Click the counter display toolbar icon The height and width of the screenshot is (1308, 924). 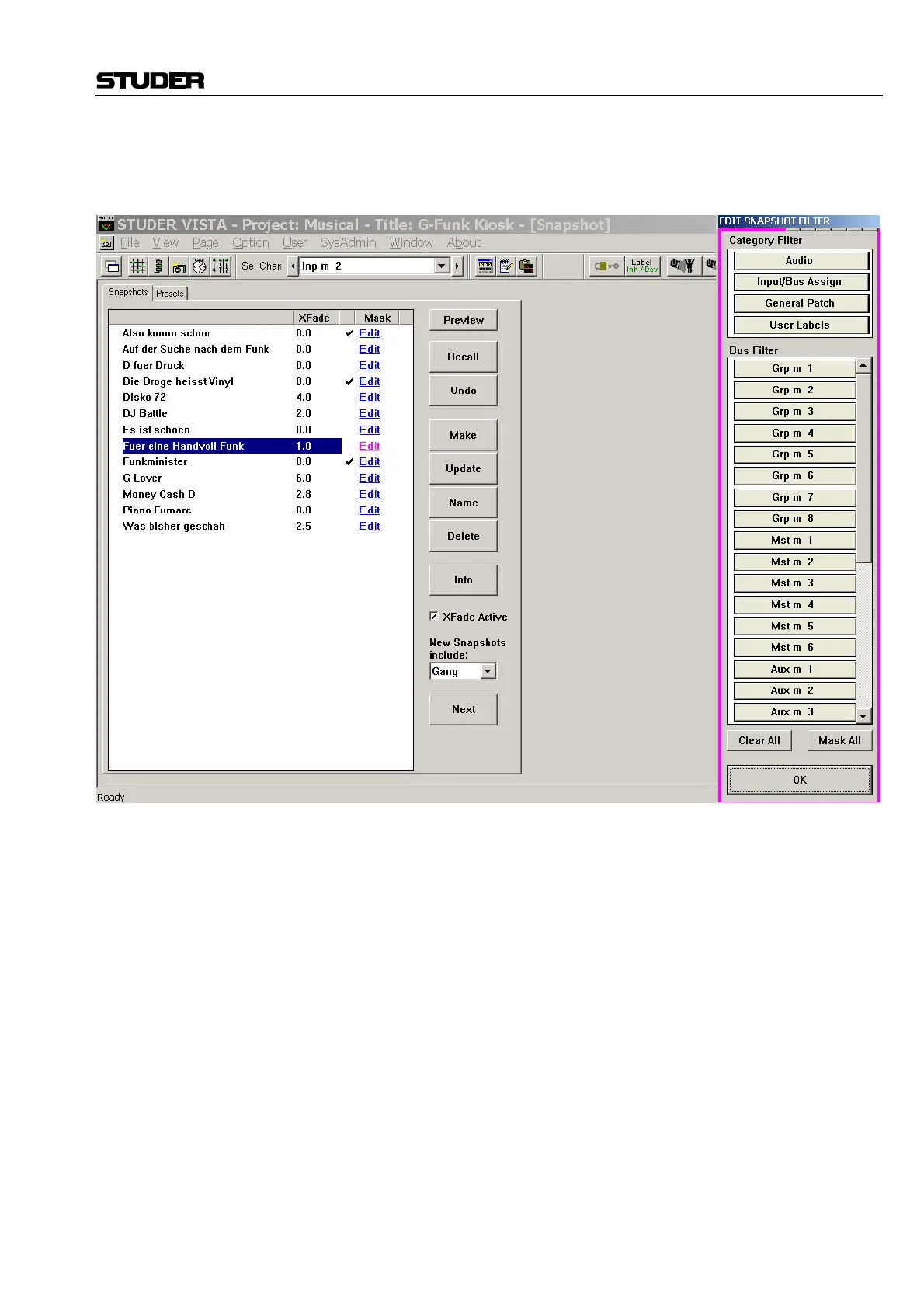click(485, 266)
